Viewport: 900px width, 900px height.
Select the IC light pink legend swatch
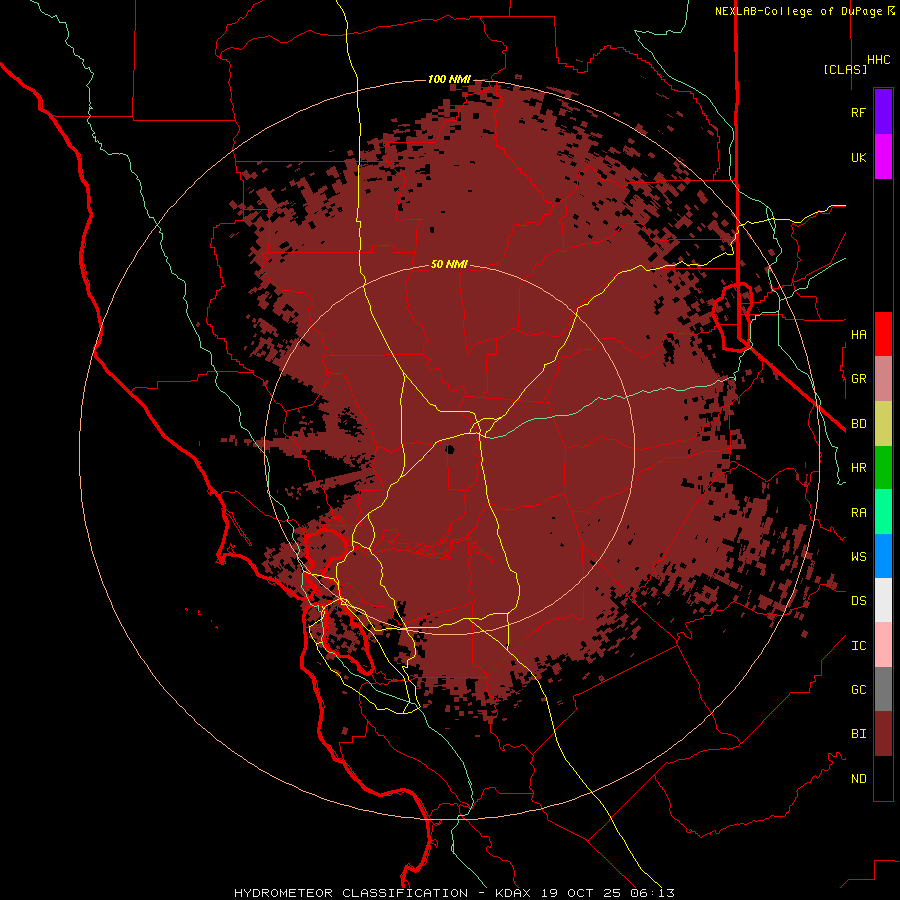point(883,645)
